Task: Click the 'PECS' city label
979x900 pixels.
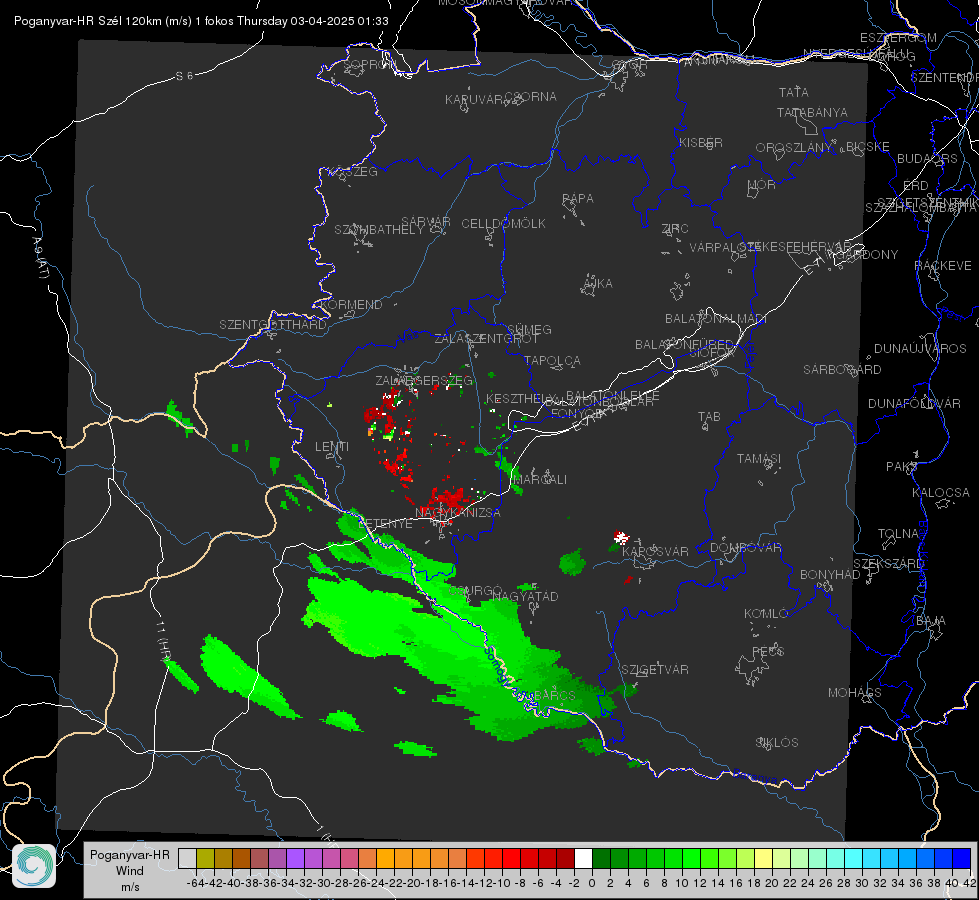Action: click(x=767, y=651)
